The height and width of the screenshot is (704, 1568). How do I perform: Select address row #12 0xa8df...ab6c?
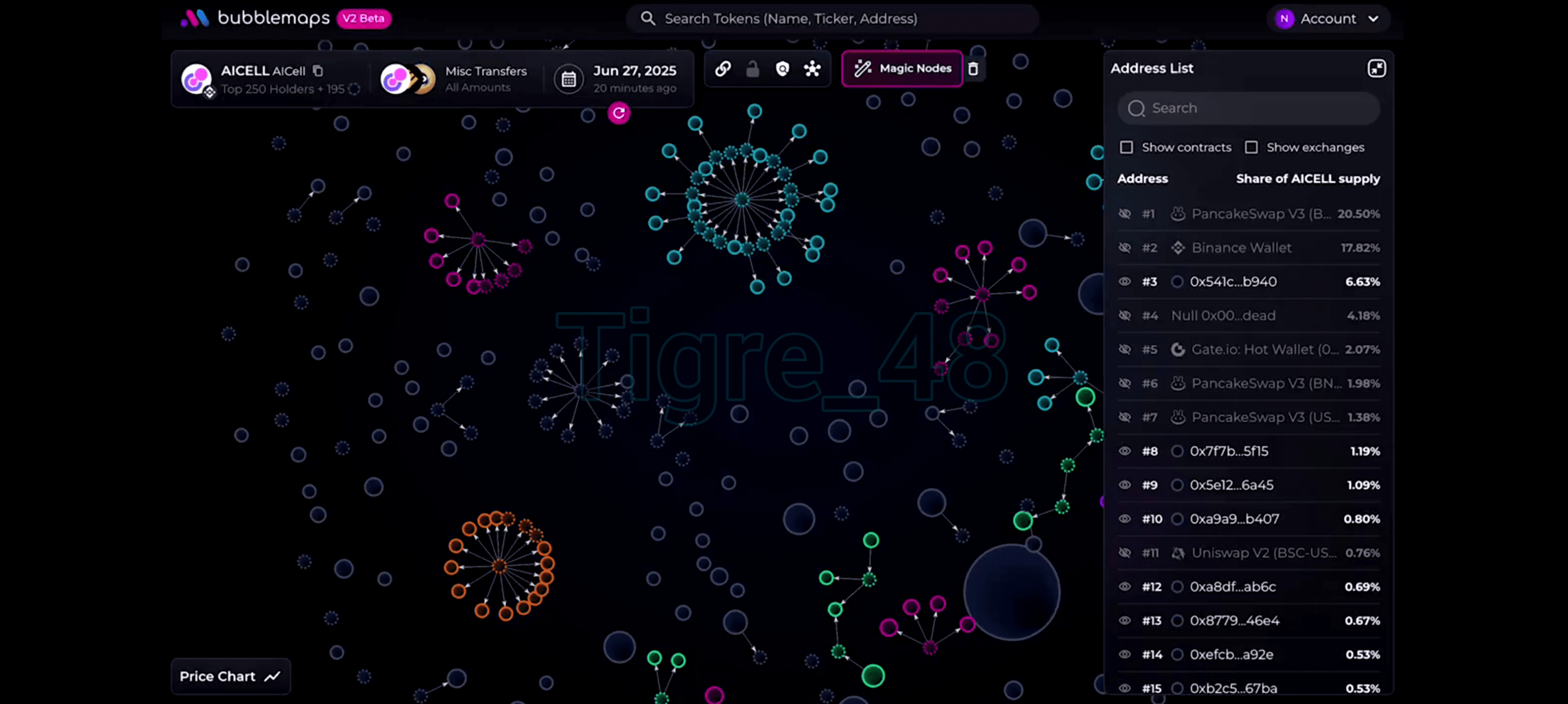pos(1248,586)
